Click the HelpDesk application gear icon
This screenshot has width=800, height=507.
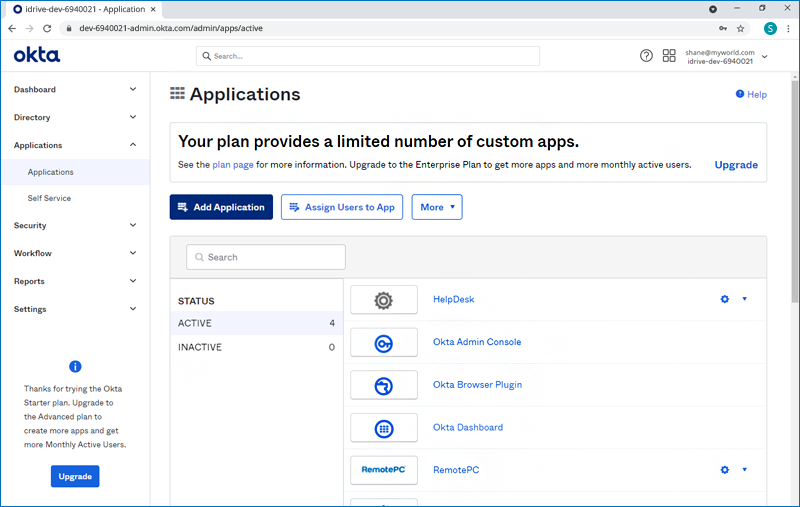click(x=383, y=300)
